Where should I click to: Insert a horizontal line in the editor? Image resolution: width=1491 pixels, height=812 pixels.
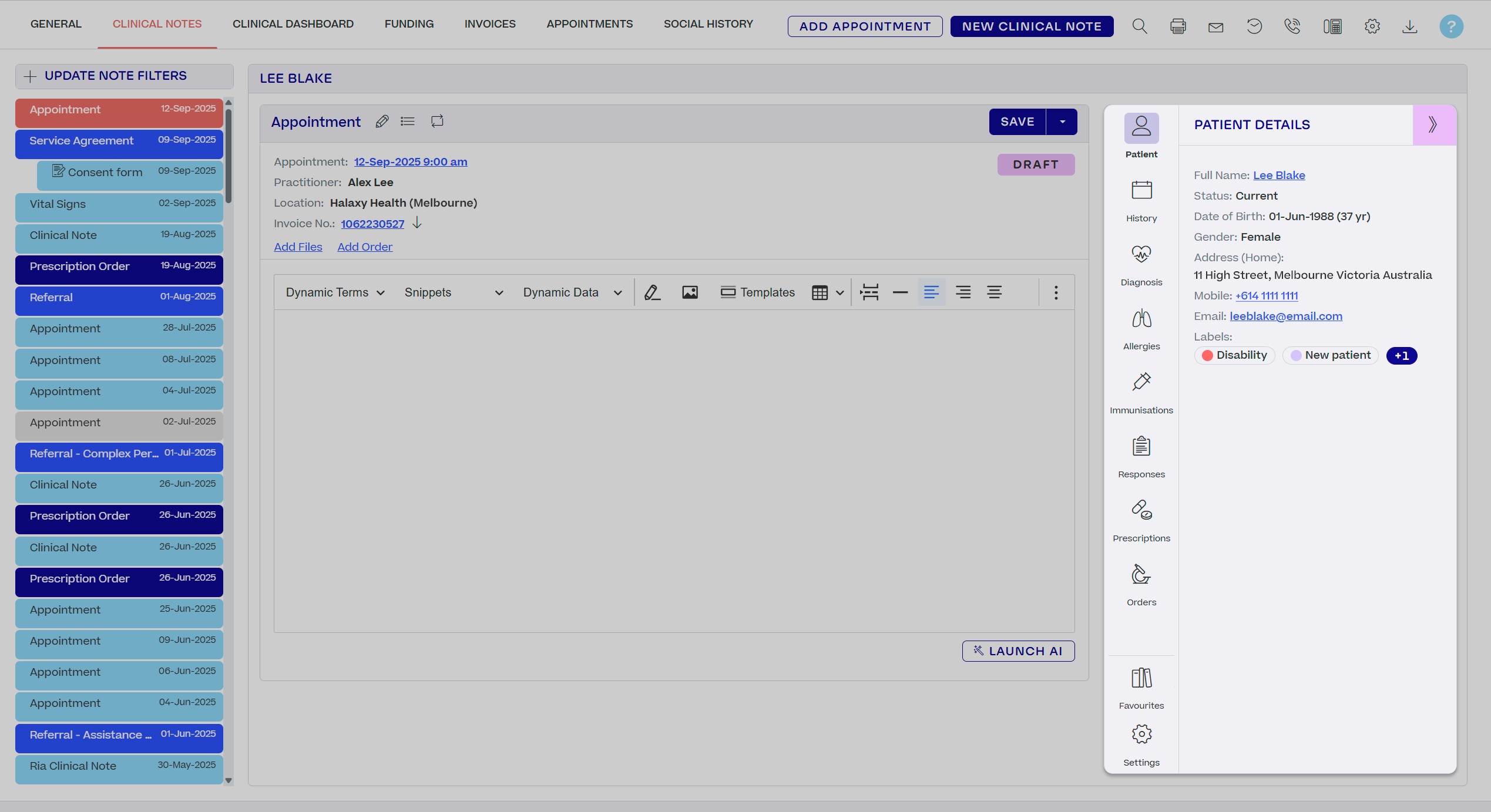click(900, 292)
